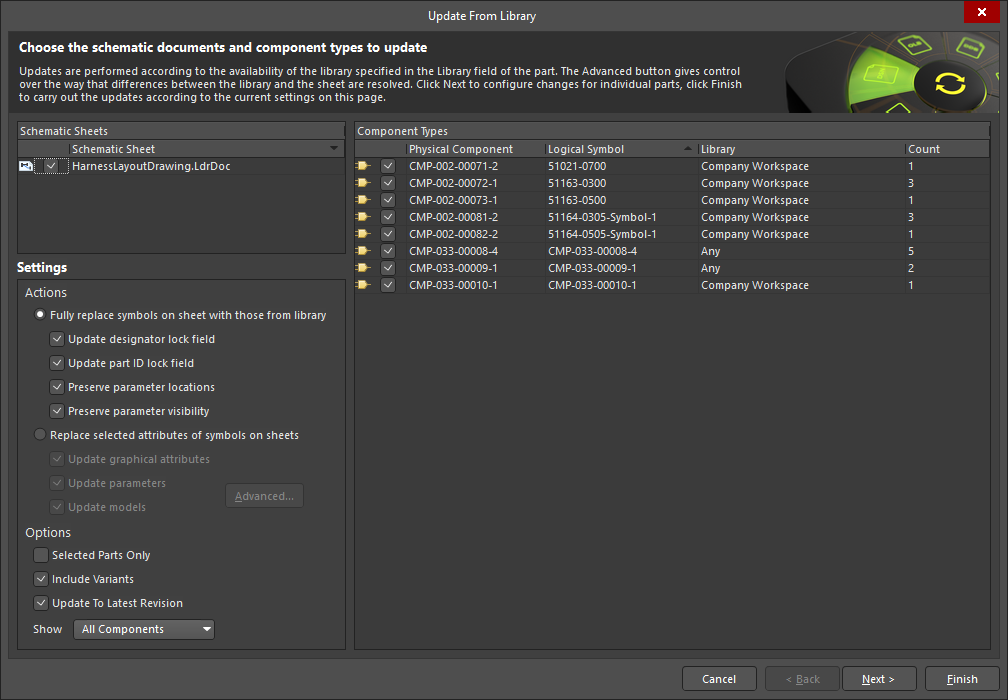Click physical component CMP-033-00009-1 text
This screenshot has height=700, width=1008.
(x=453, y=268)
